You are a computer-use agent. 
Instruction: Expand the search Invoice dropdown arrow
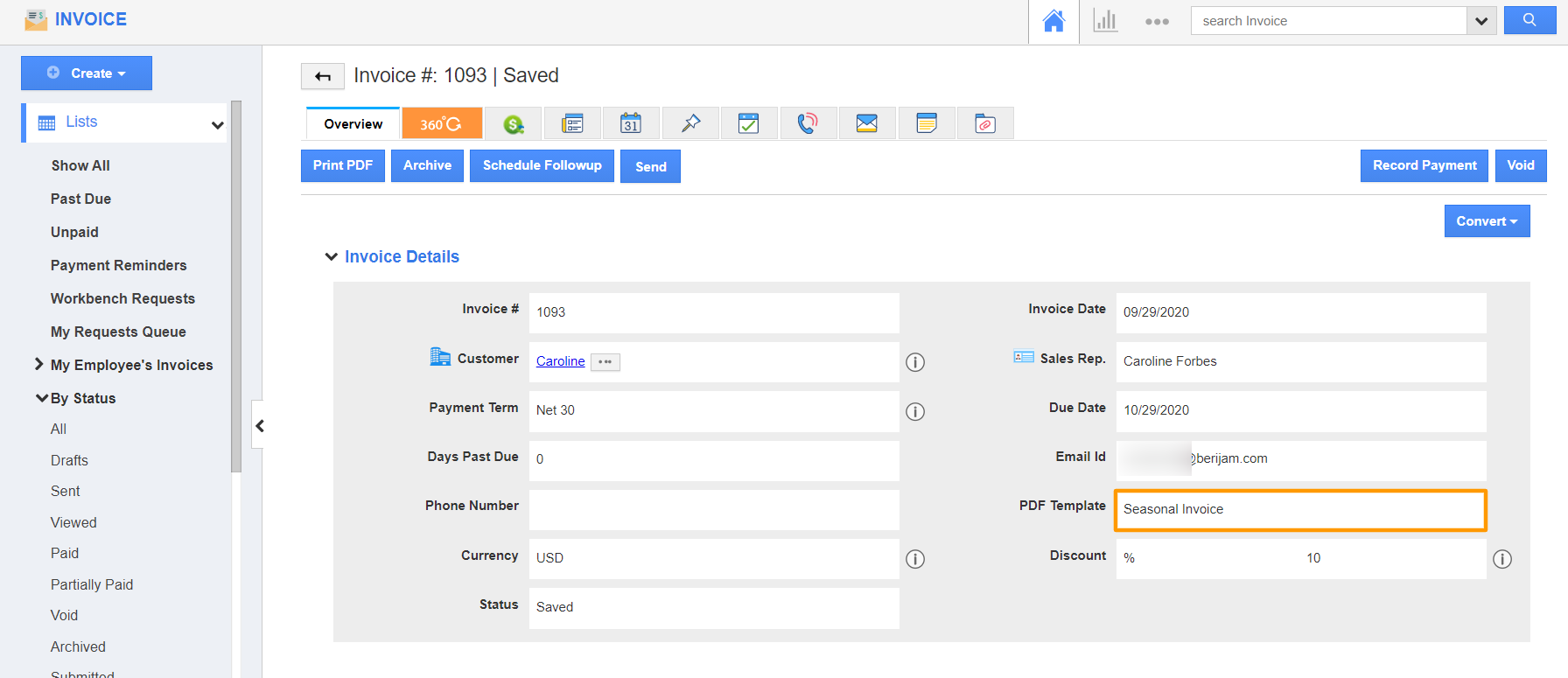tap(1480, 21)
